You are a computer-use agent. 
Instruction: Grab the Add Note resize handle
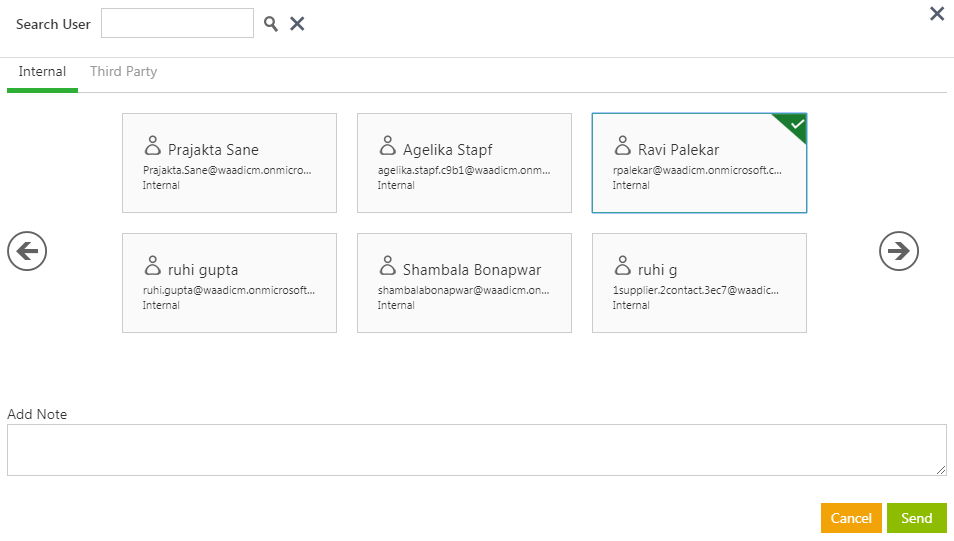941,470
